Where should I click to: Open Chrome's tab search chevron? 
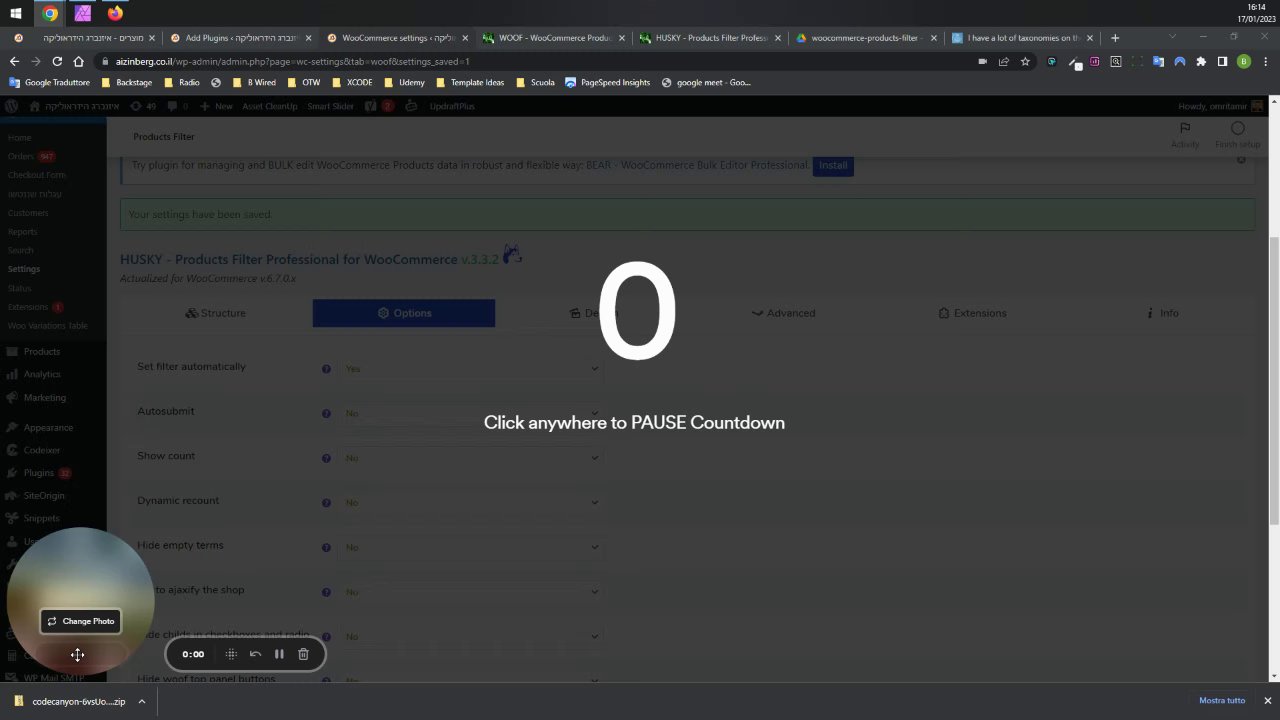coord(1172,37)
